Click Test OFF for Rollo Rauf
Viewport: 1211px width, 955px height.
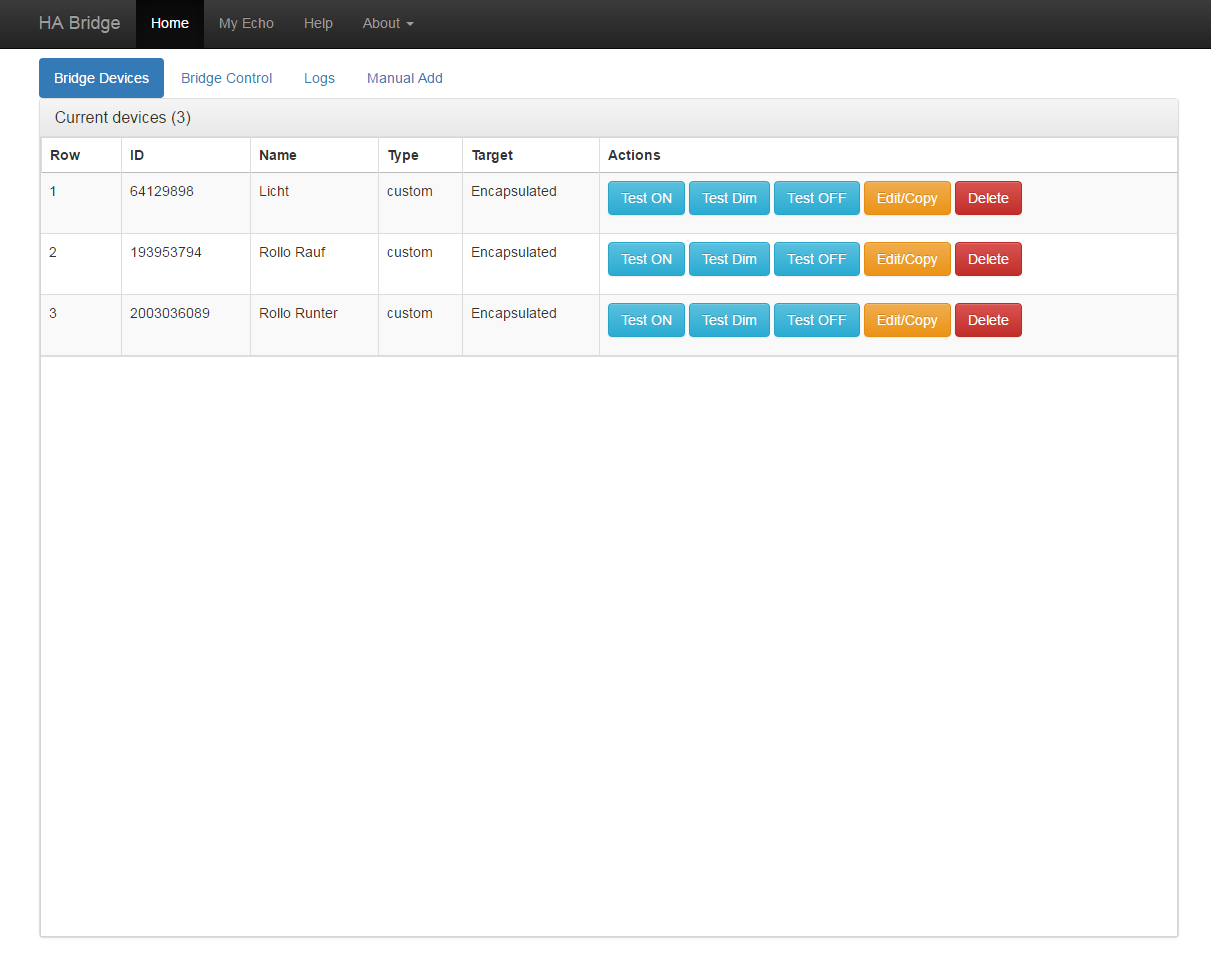pos(816,259)
